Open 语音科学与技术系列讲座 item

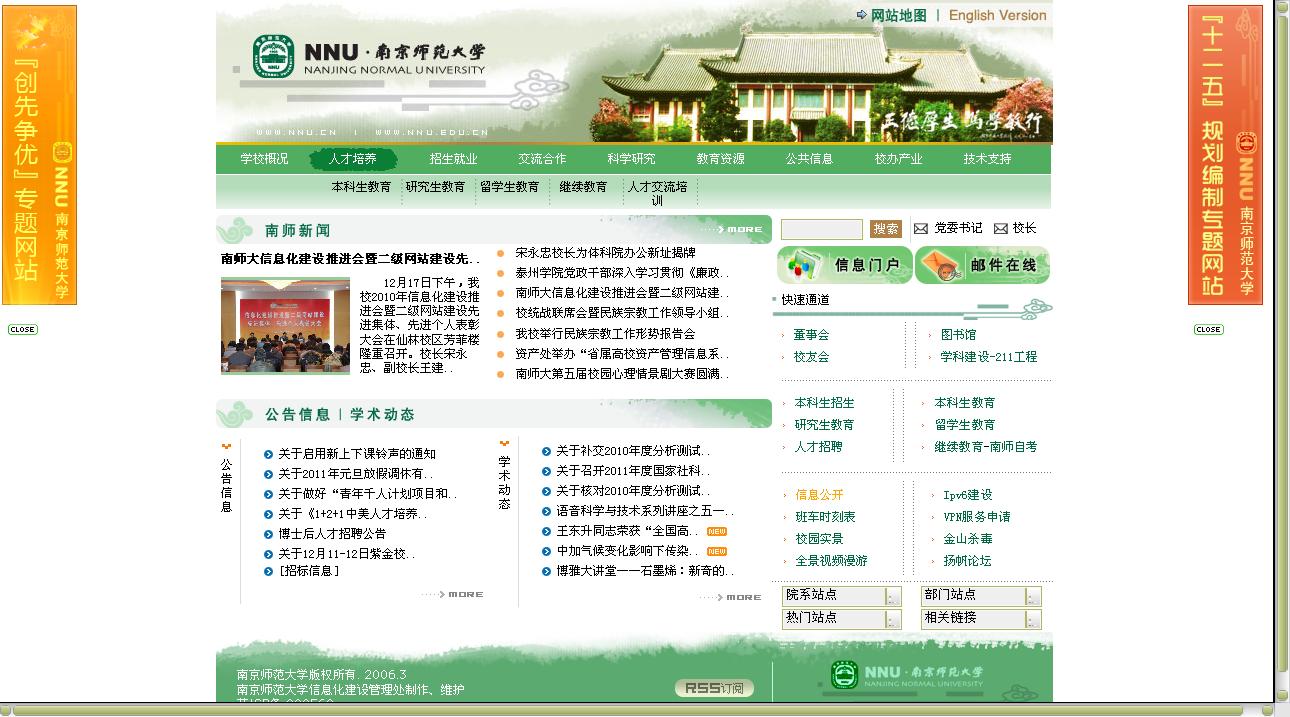pos(645,511)
